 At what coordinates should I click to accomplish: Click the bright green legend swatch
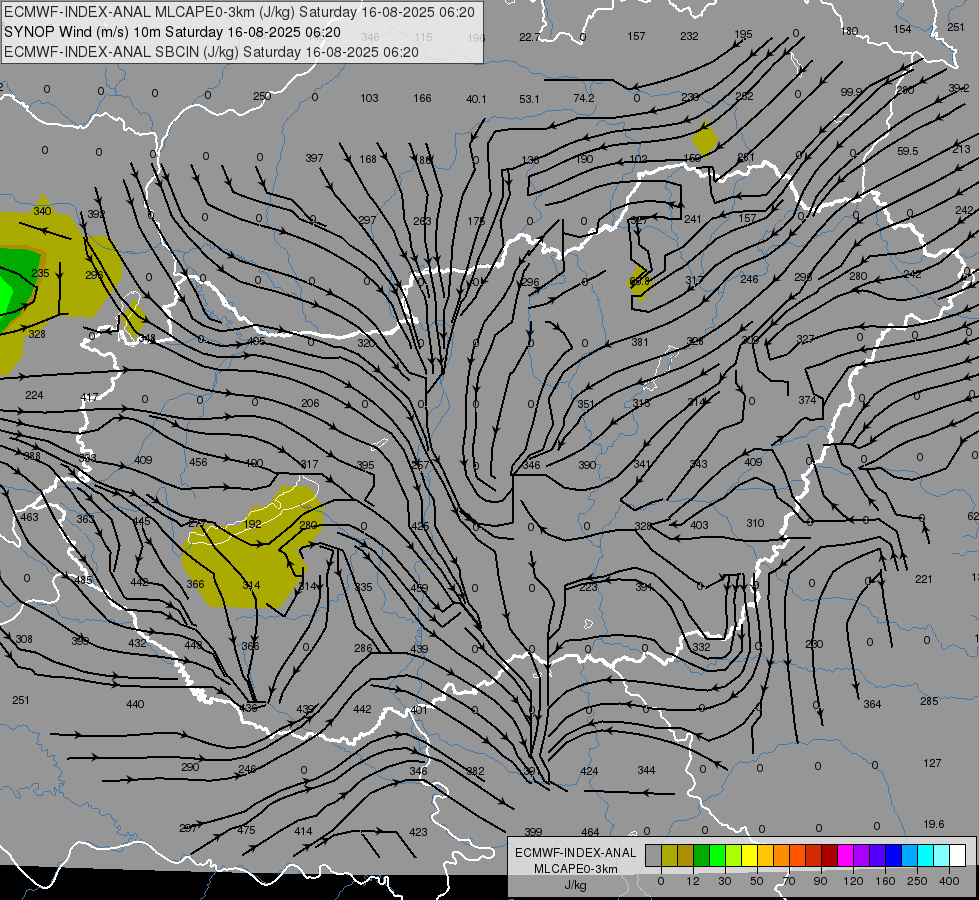pyautogui.click(x=717, y=856)
